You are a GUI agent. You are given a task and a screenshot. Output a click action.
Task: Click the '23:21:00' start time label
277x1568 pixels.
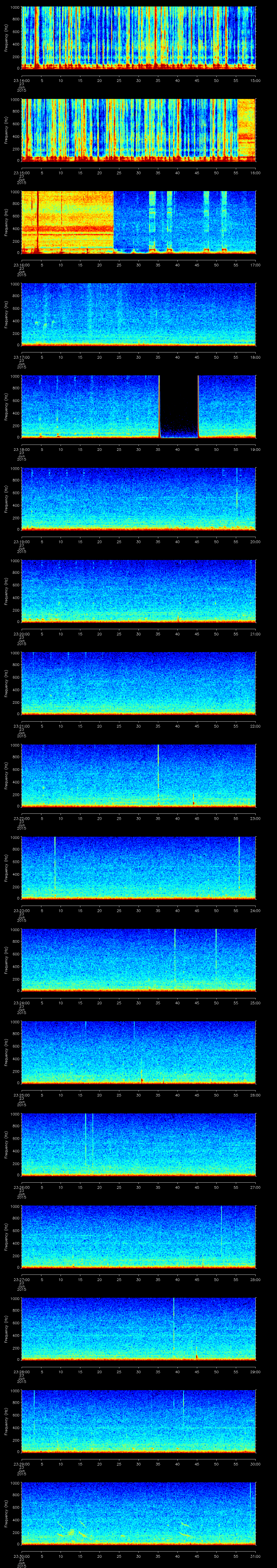pyautogui.click(x=21, y=726)
